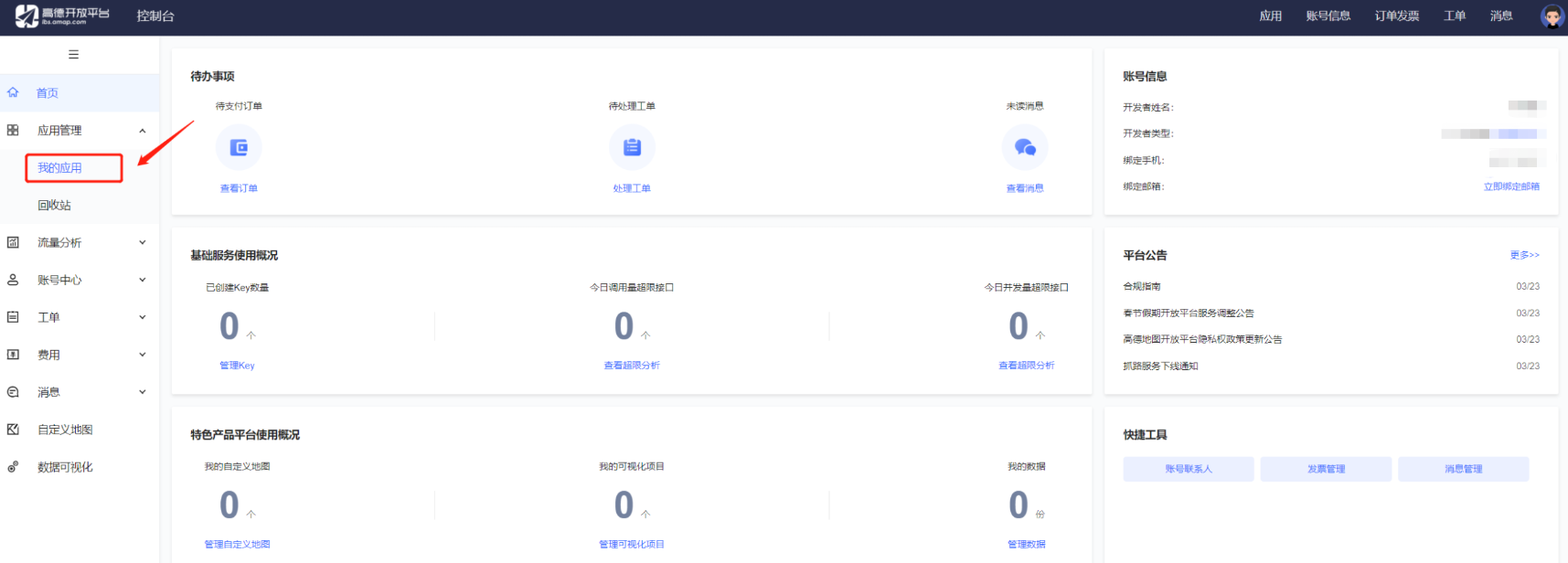Click 更多>> in the 平台公告 panel
Screen dimensions: 1568x563
tap(1524, 255)
